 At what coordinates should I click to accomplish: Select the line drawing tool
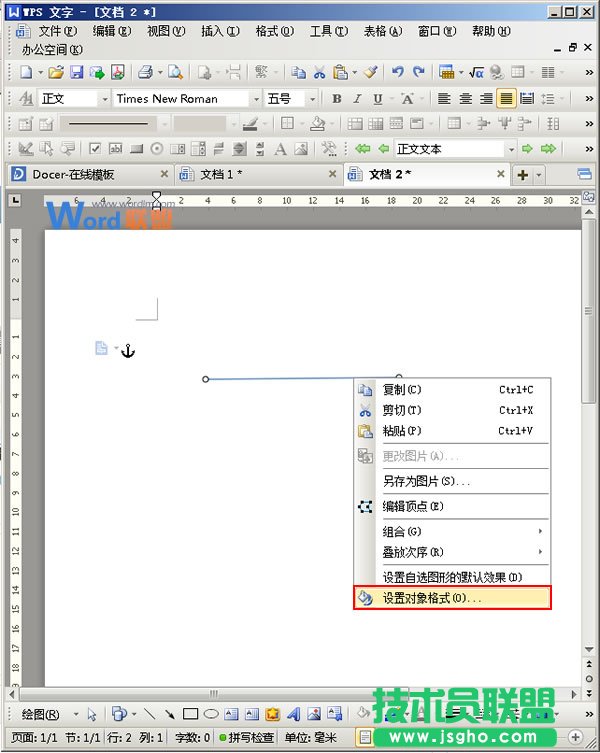(149, 714)
